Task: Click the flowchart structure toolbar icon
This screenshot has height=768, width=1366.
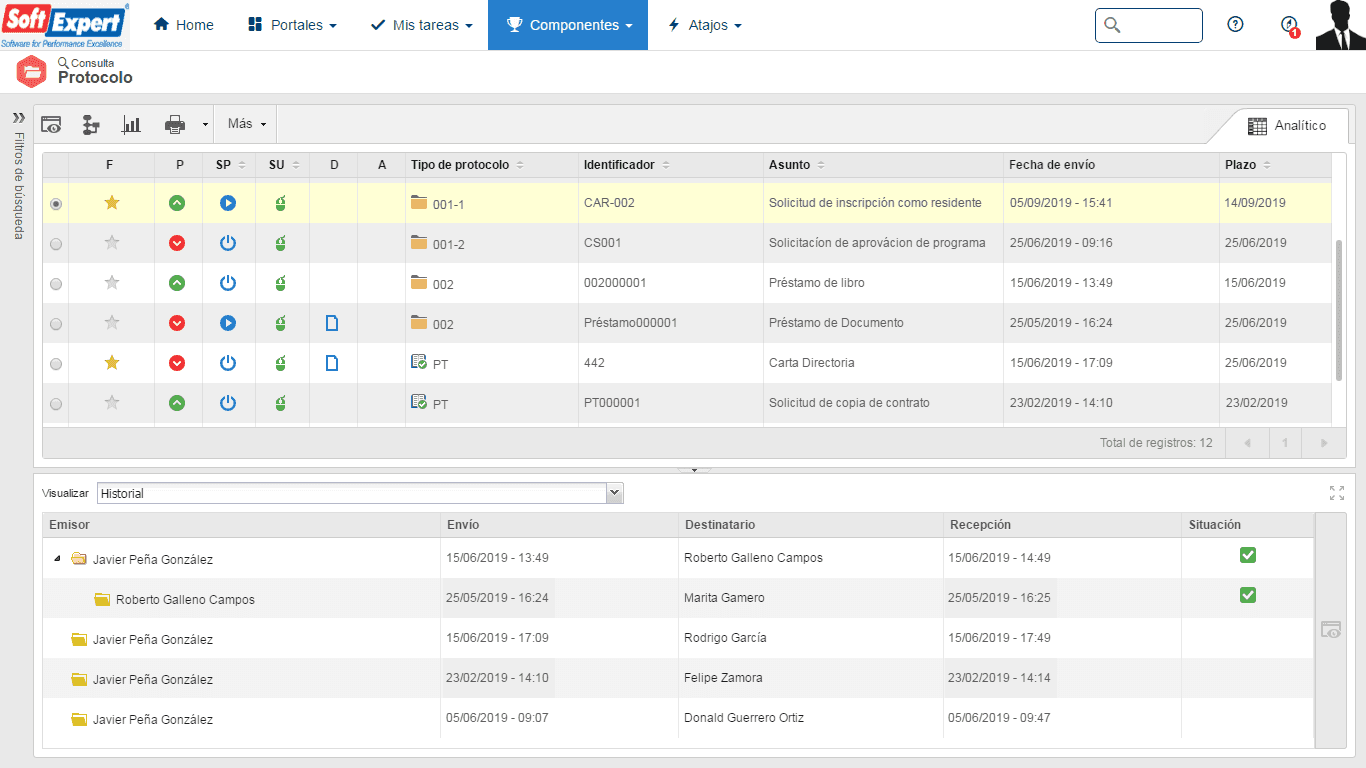Action: pyautogui.click(x=91, y=125)
